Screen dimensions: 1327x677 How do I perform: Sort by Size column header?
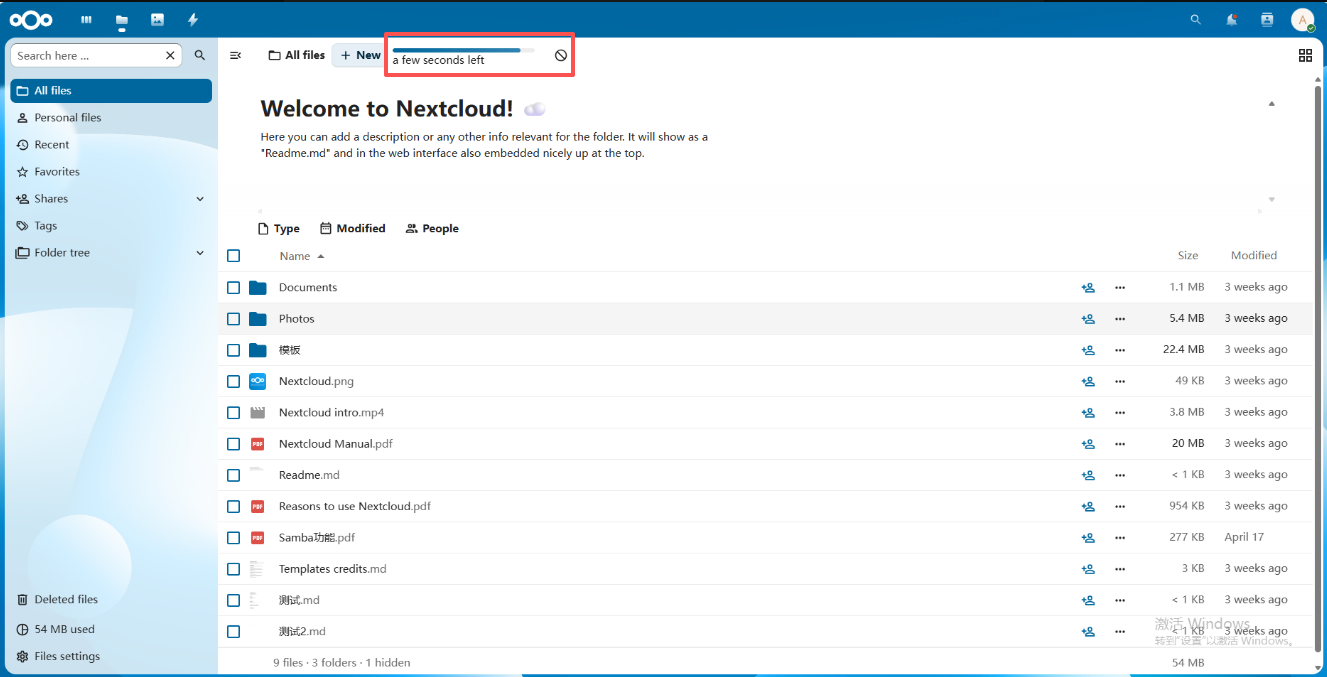(1188, 255)
